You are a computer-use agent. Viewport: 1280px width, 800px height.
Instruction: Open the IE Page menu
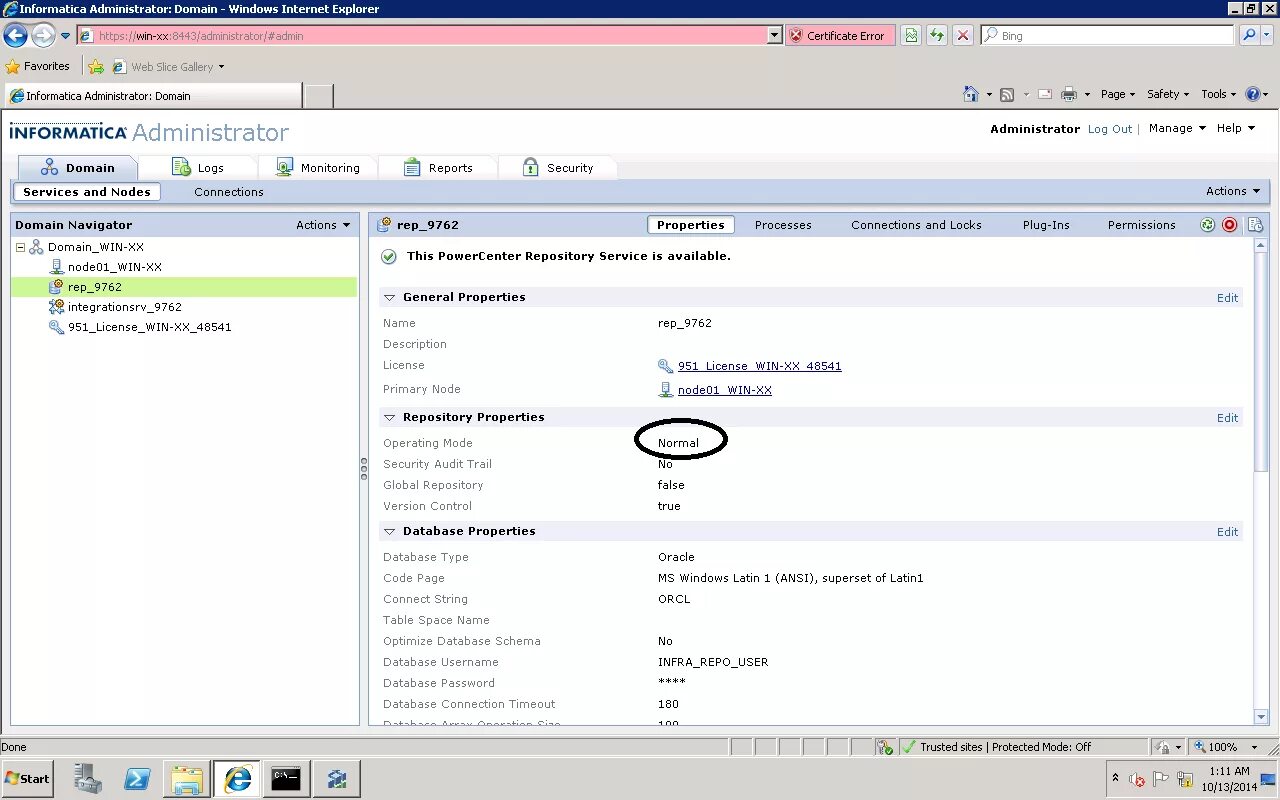(1118, 94)
